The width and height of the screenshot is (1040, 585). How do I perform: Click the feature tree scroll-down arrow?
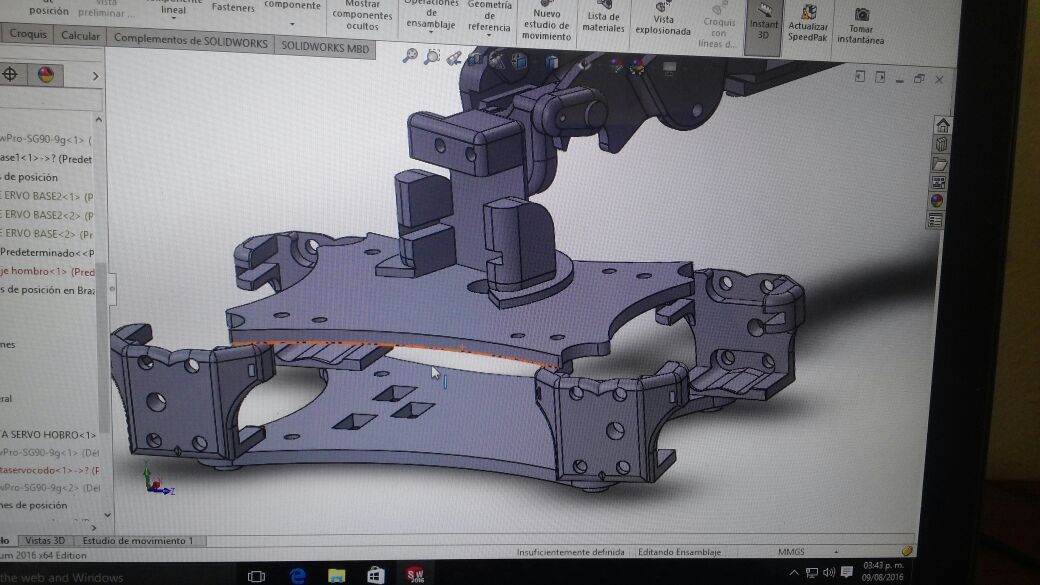(x=107, y=515)
